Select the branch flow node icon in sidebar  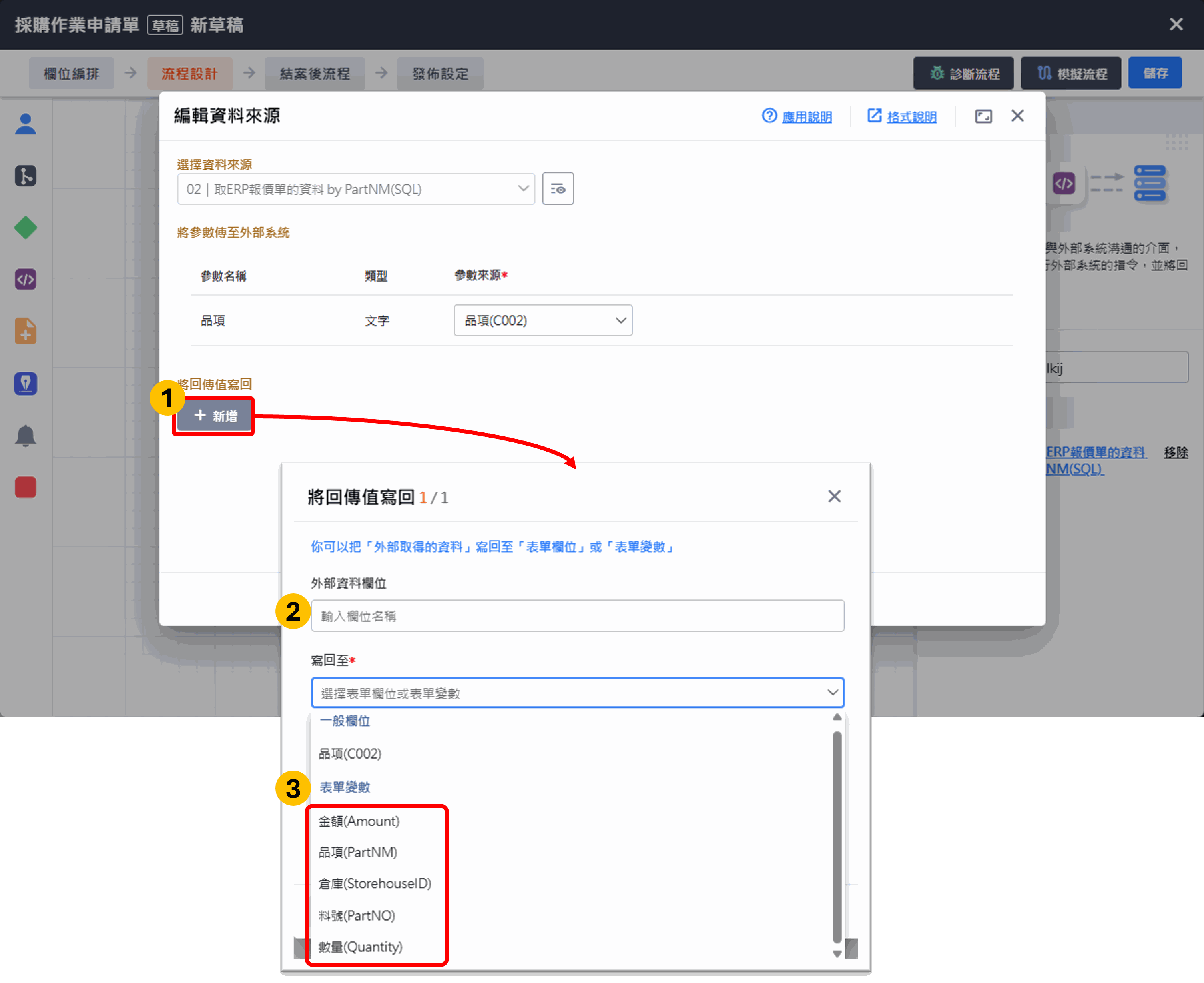25,176
